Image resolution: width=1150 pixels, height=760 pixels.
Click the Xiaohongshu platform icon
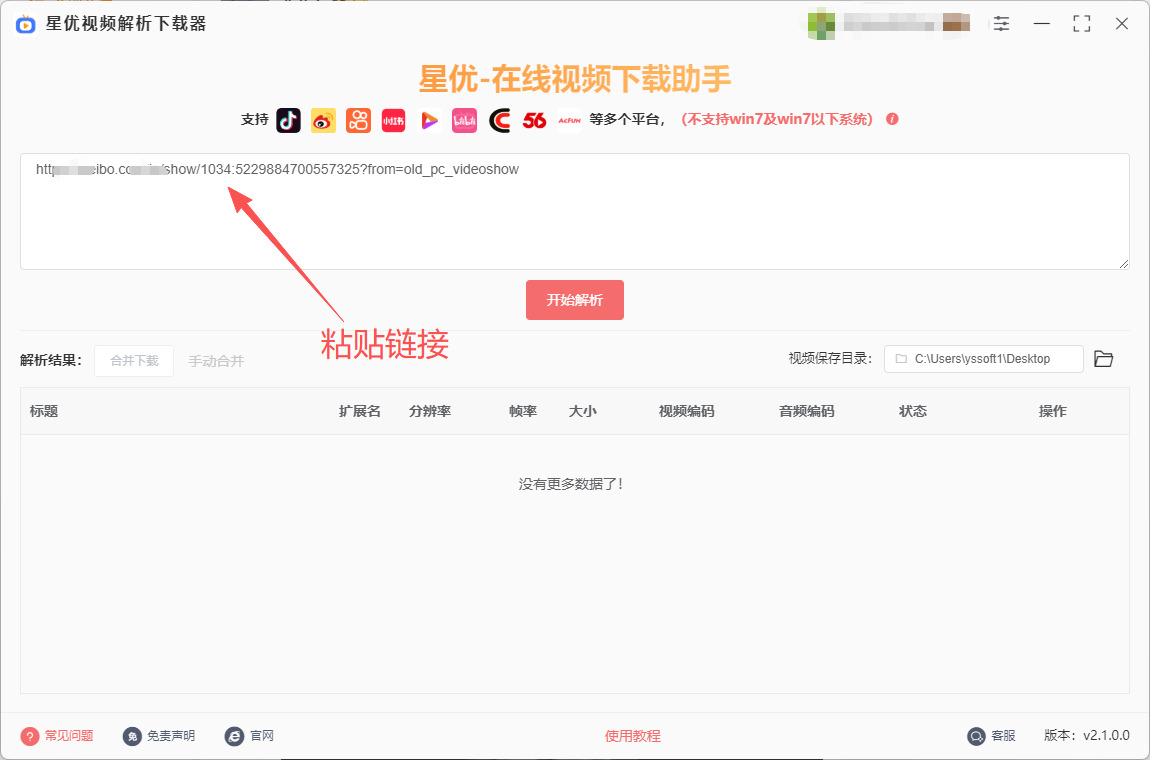point(394,120)
